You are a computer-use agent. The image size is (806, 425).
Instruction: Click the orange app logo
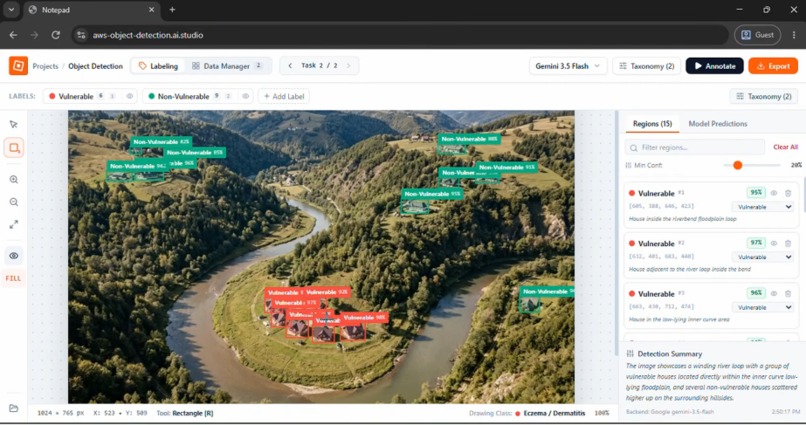pos(19,66)
